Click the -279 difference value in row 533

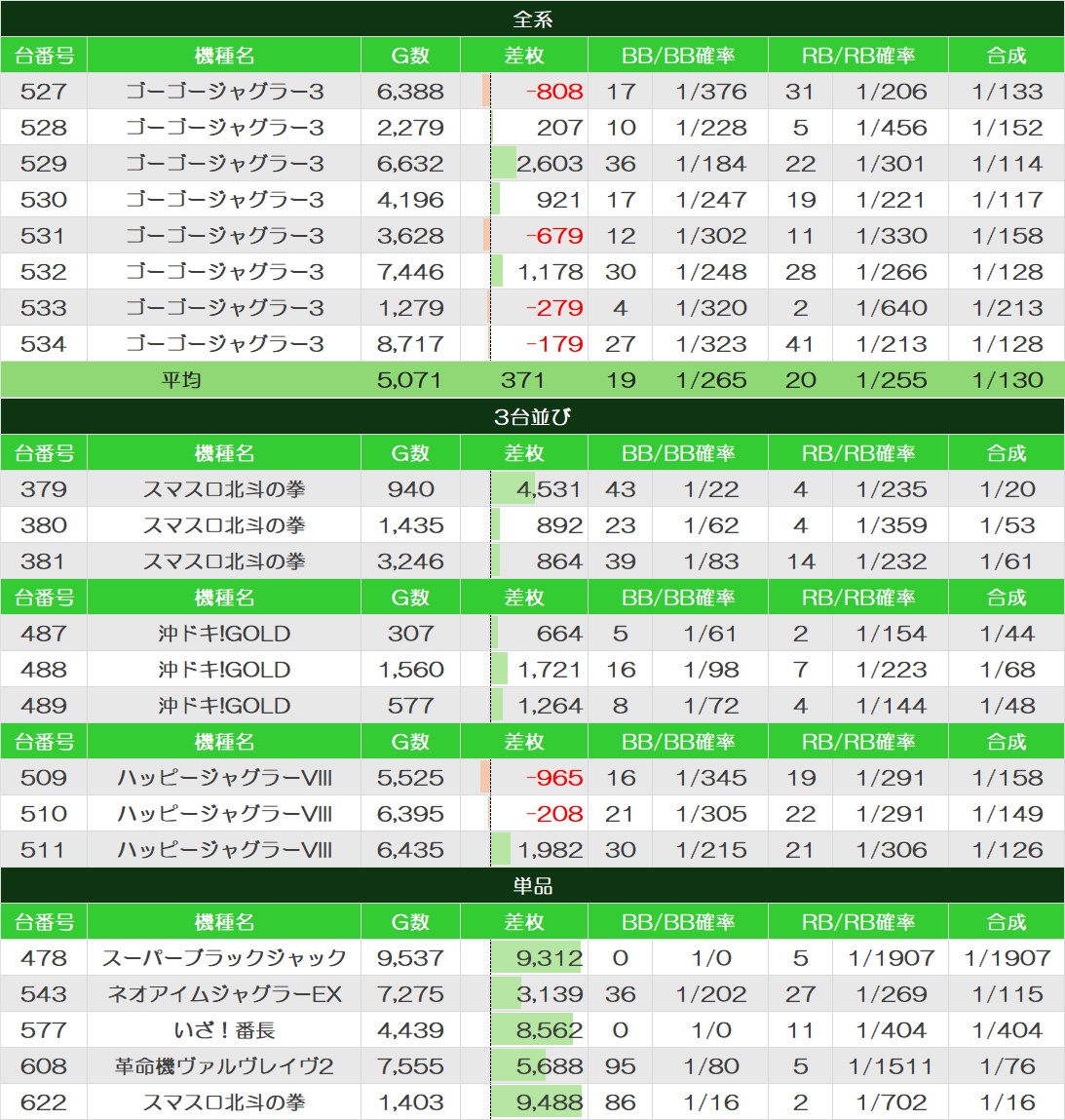click(x=553, y=308)
